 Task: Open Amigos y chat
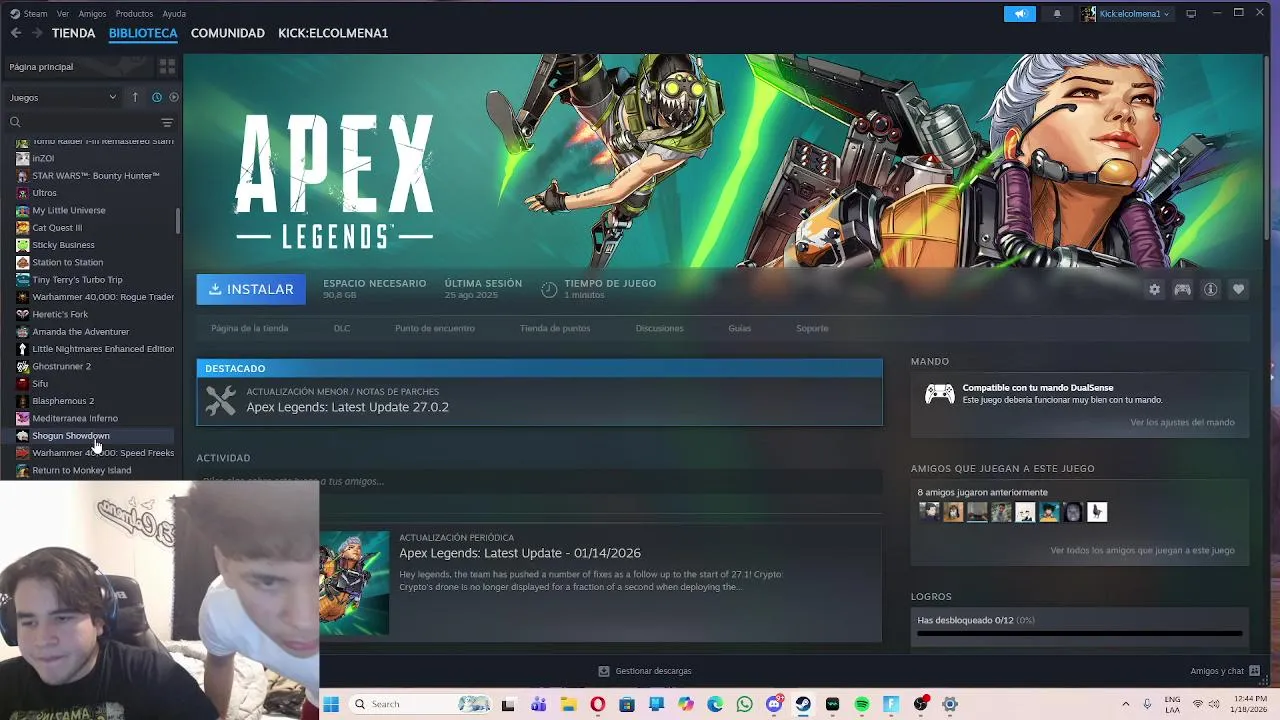point(1225,671)
